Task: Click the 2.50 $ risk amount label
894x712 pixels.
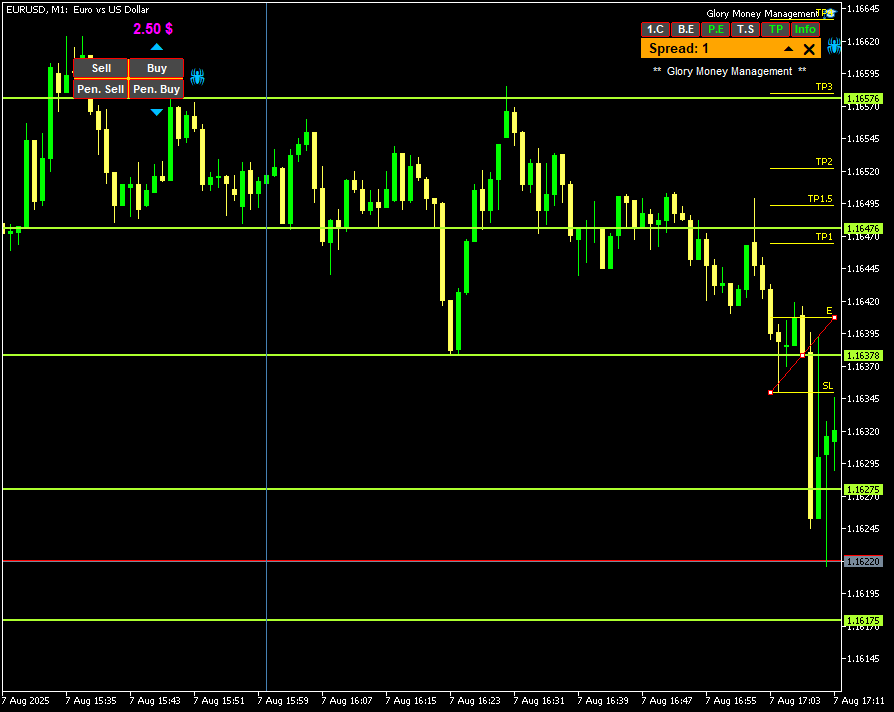Action: (153, 29)
